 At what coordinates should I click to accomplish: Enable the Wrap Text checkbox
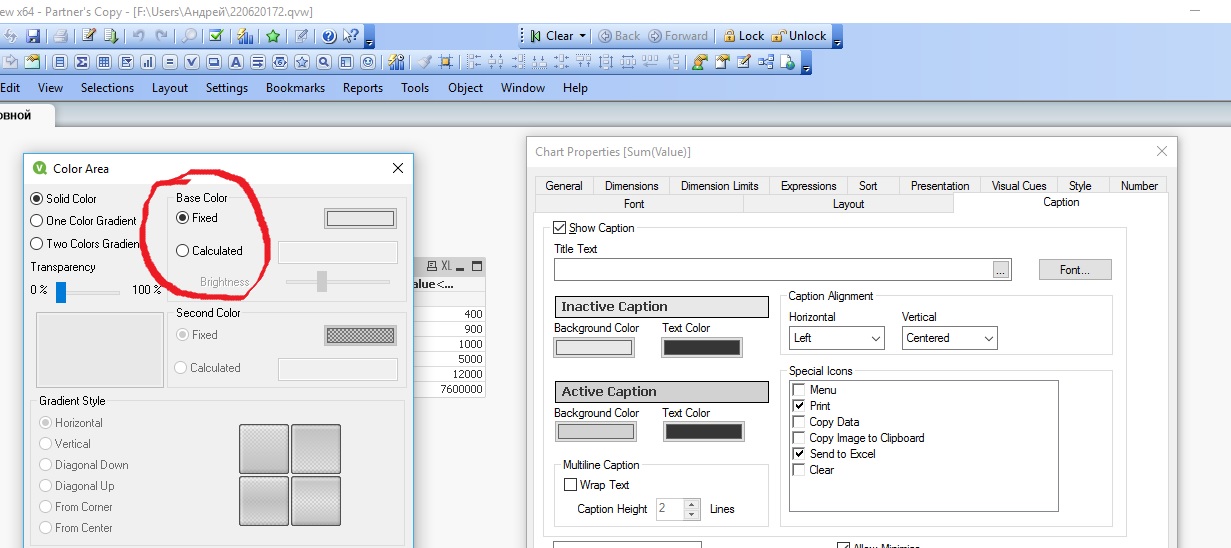tap(571, 485)
